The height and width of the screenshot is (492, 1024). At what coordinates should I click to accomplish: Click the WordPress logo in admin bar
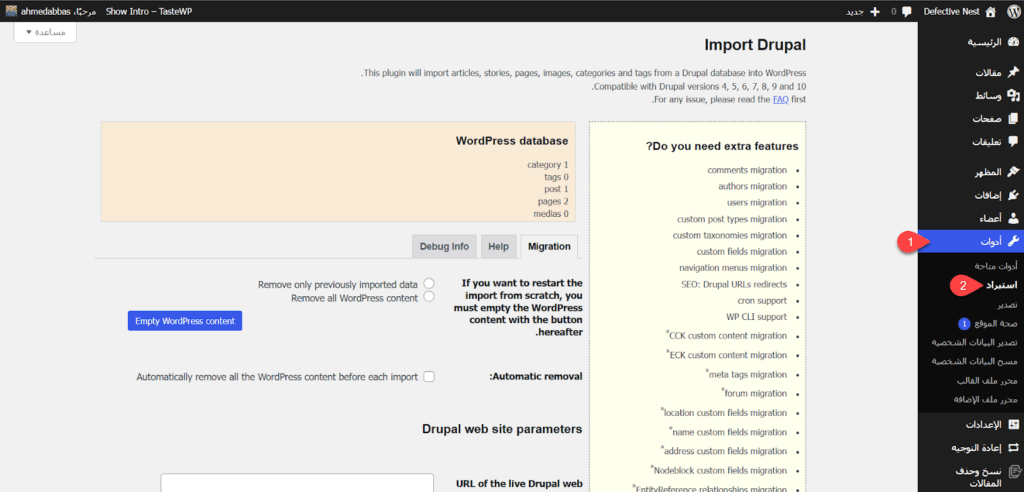[x=1012, y=12]
